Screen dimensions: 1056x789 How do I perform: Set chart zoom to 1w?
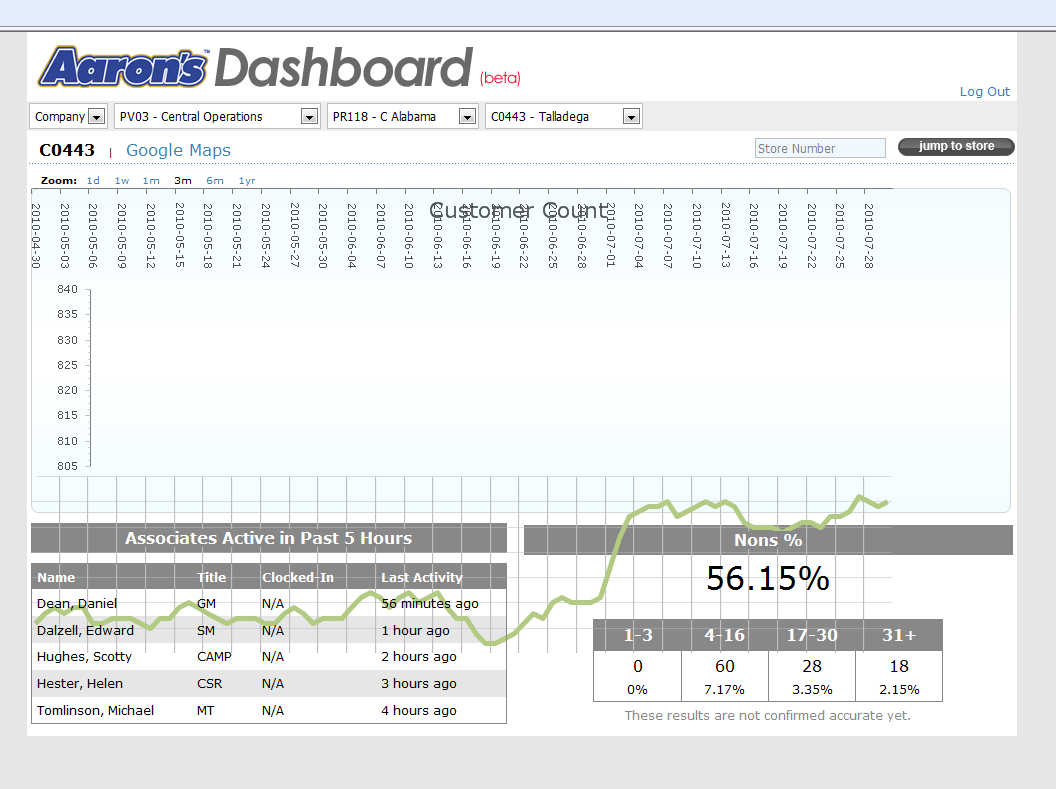click(x=122, y=180)
